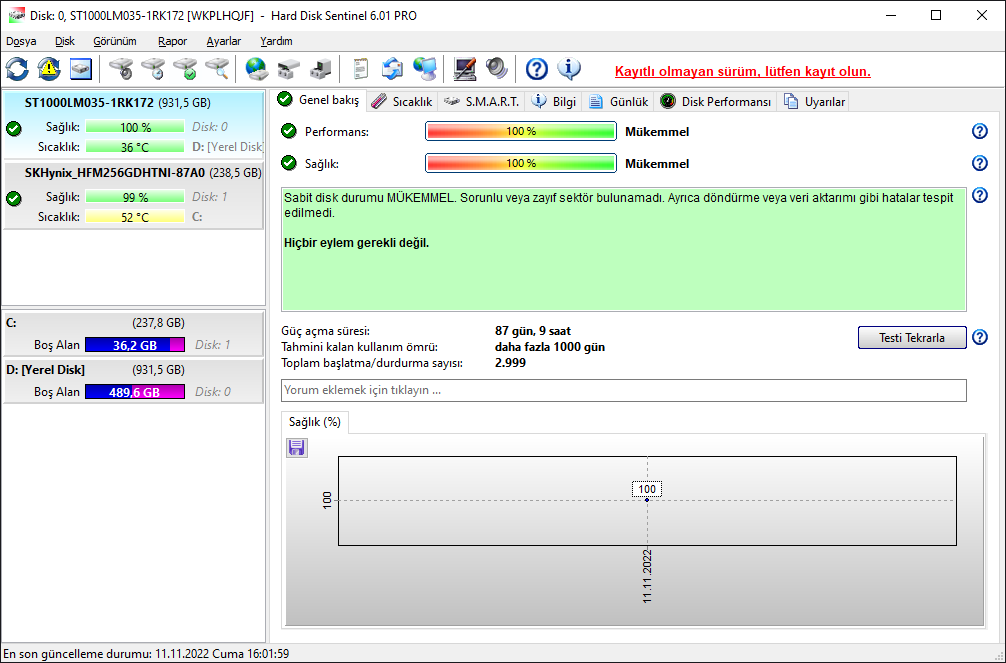Image resolution: width=1006 pixels, height=663 pixels.
Task: Click the unregistered version registration link
Action: coord(743,71)
